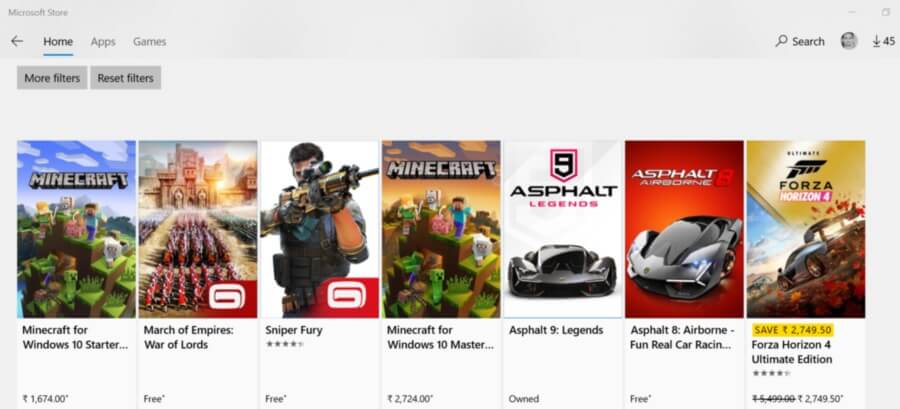Minimize the Microsoft Store window

point(852,12)
